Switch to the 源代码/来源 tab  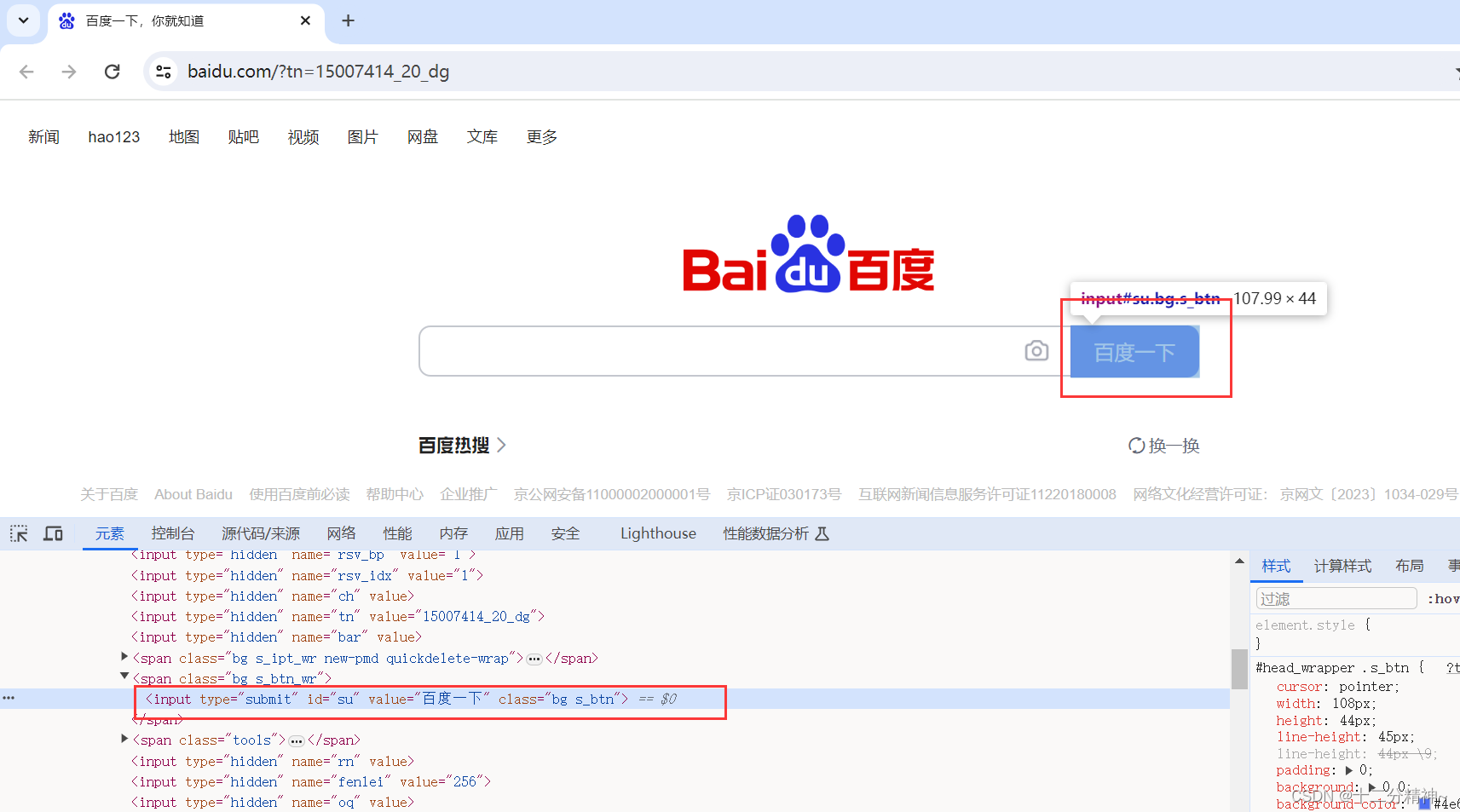pos(261,533)
